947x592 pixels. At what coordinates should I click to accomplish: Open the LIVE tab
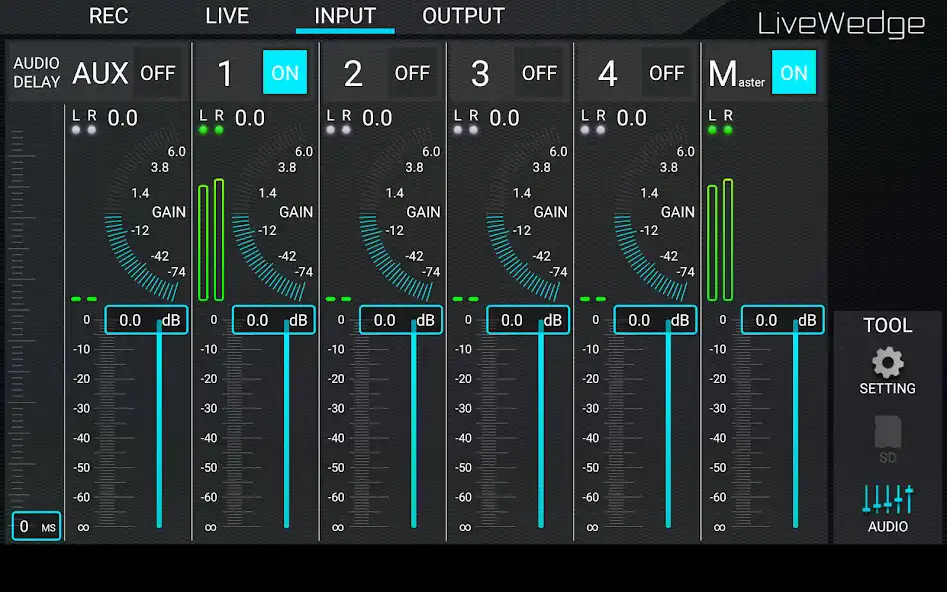[226, 16]
